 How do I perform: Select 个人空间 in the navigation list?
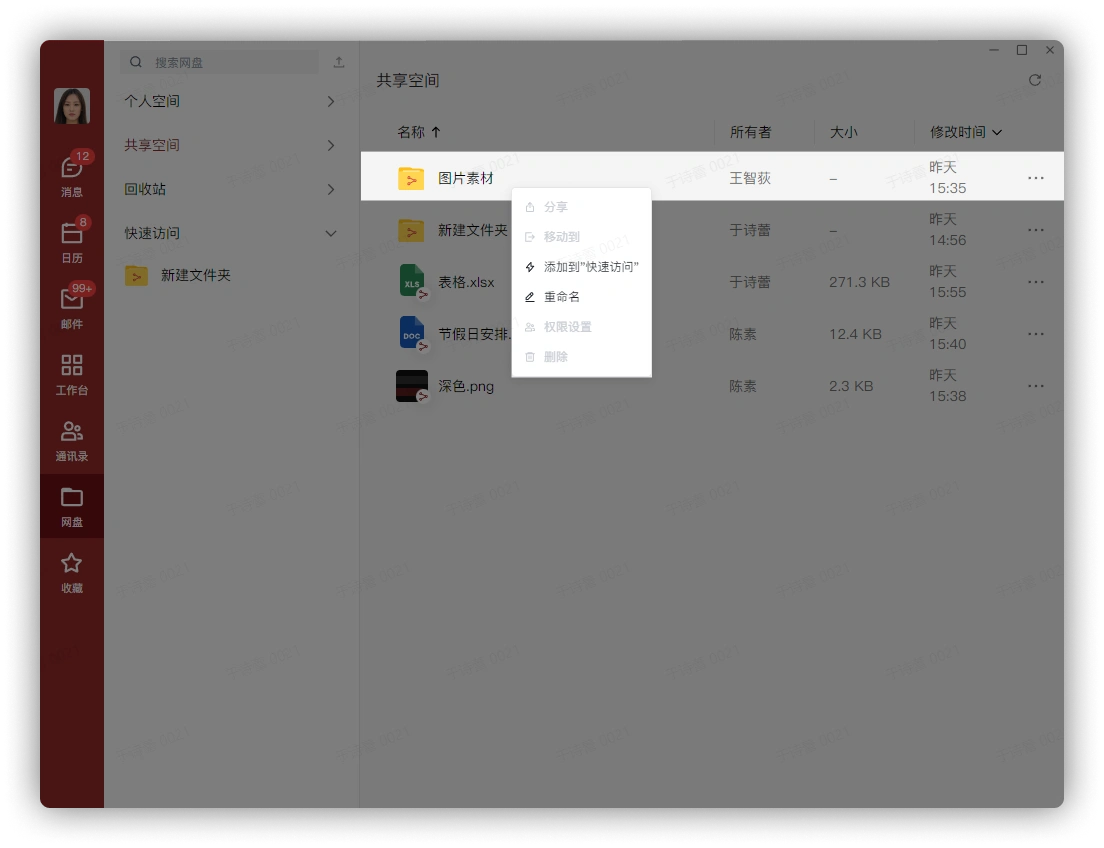(152, 101)
